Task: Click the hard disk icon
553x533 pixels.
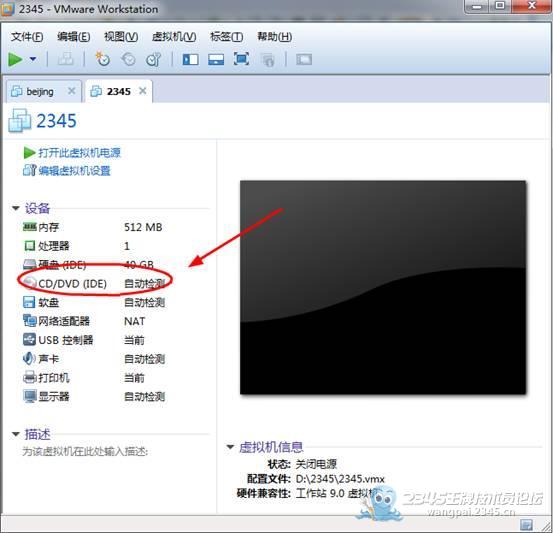Action: [29, 265]
